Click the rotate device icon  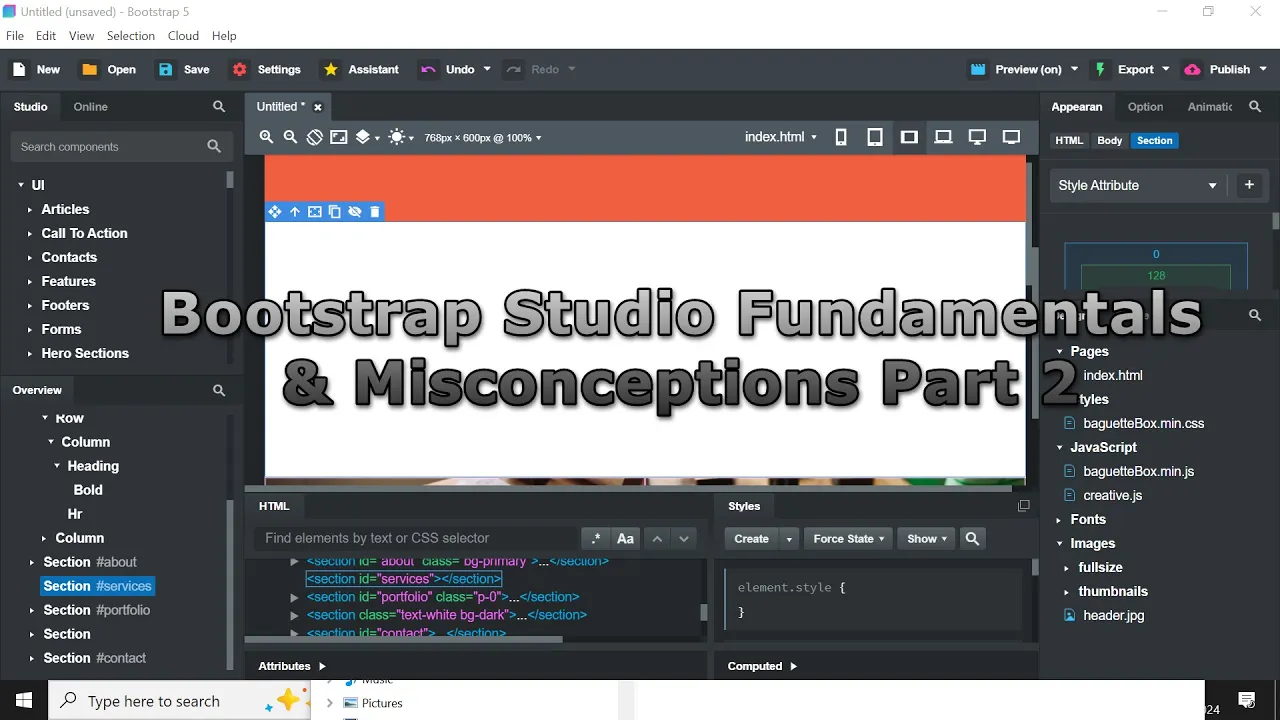tap(314, 137)
